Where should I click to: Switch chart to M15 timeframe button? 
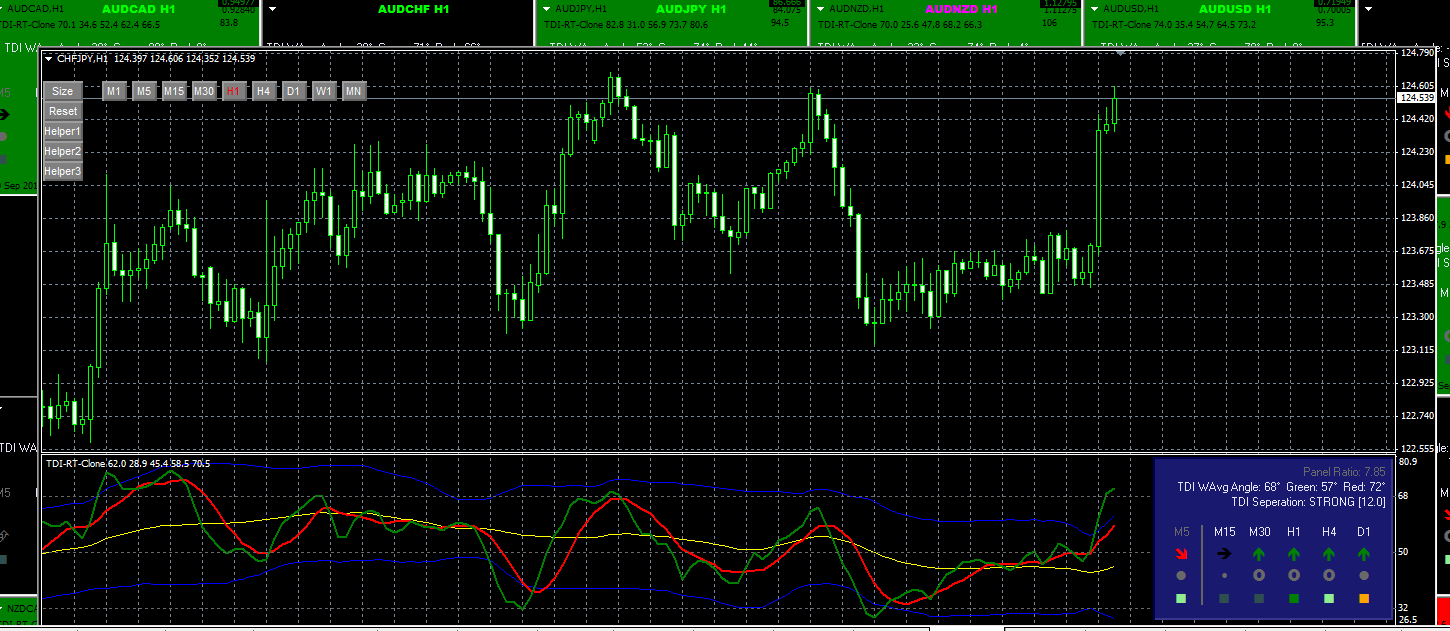point(174,91)
